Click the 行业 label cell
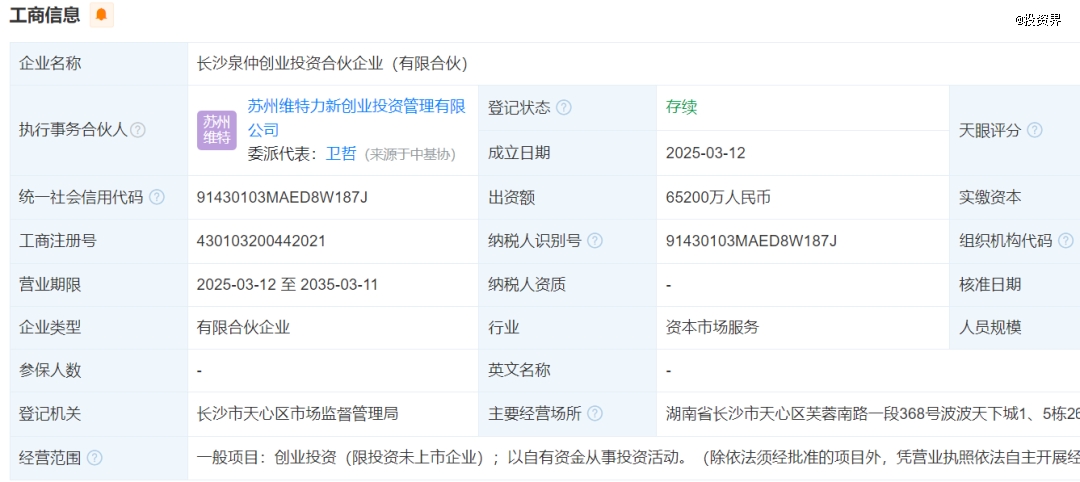Viewport: 1080px width, 482px height. click(x=568, y=328)
